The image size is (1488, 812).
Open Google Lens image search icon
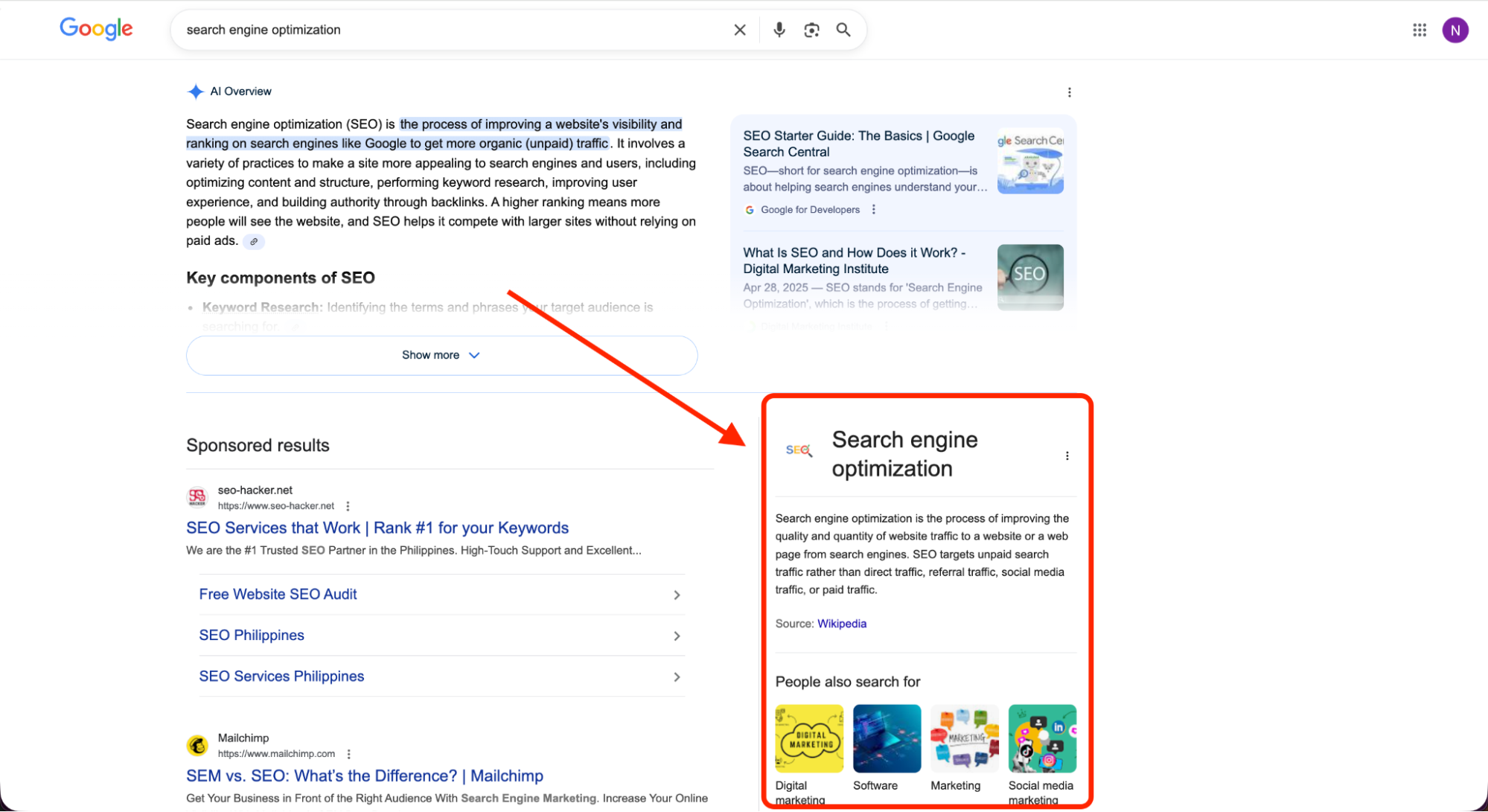click(811, 30)
